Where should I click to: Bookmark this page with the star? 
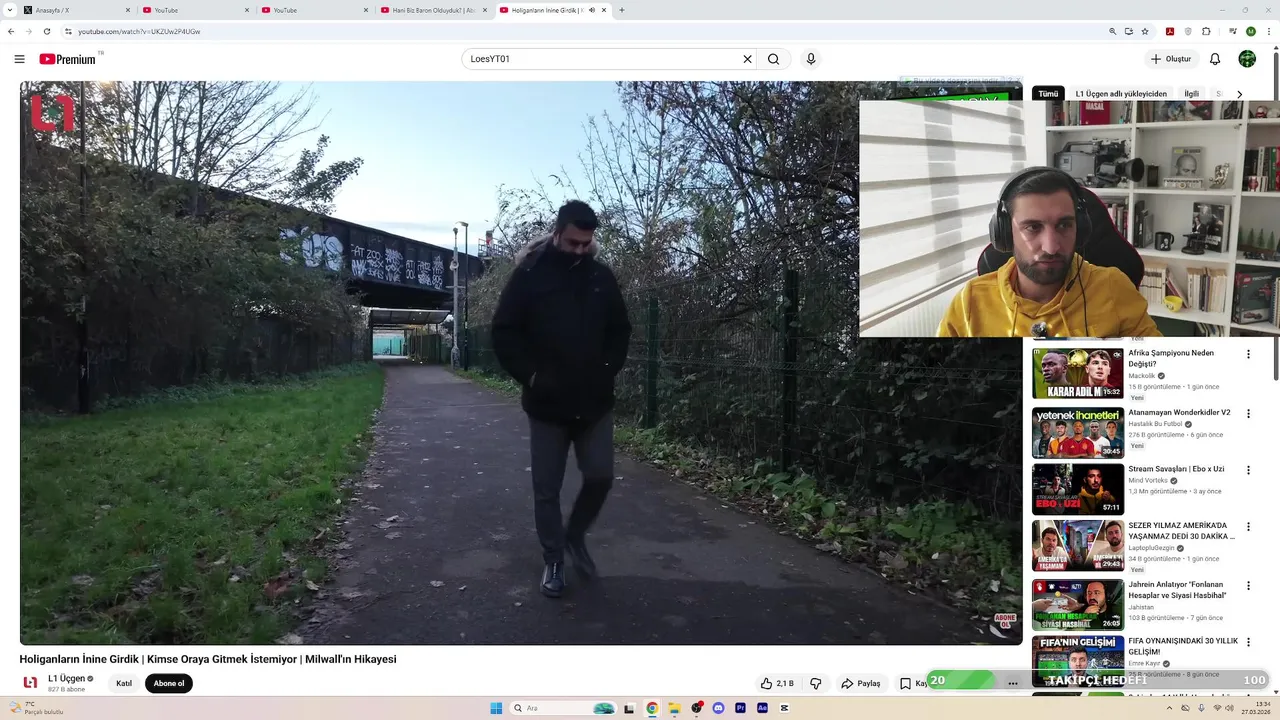tap(1146, 31)
